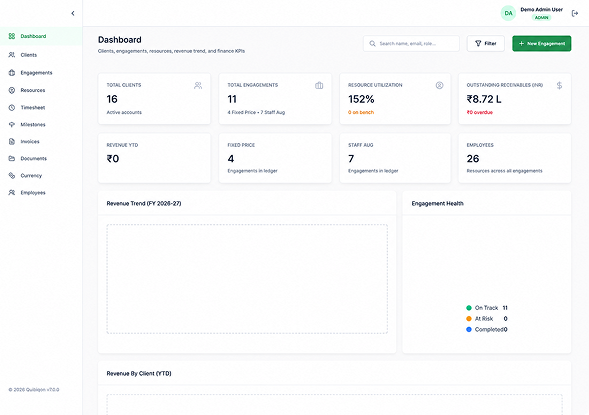This screenshot has width=589, height=415.
Task: Click the Resources sidebar icon
Action: point(12,90)
